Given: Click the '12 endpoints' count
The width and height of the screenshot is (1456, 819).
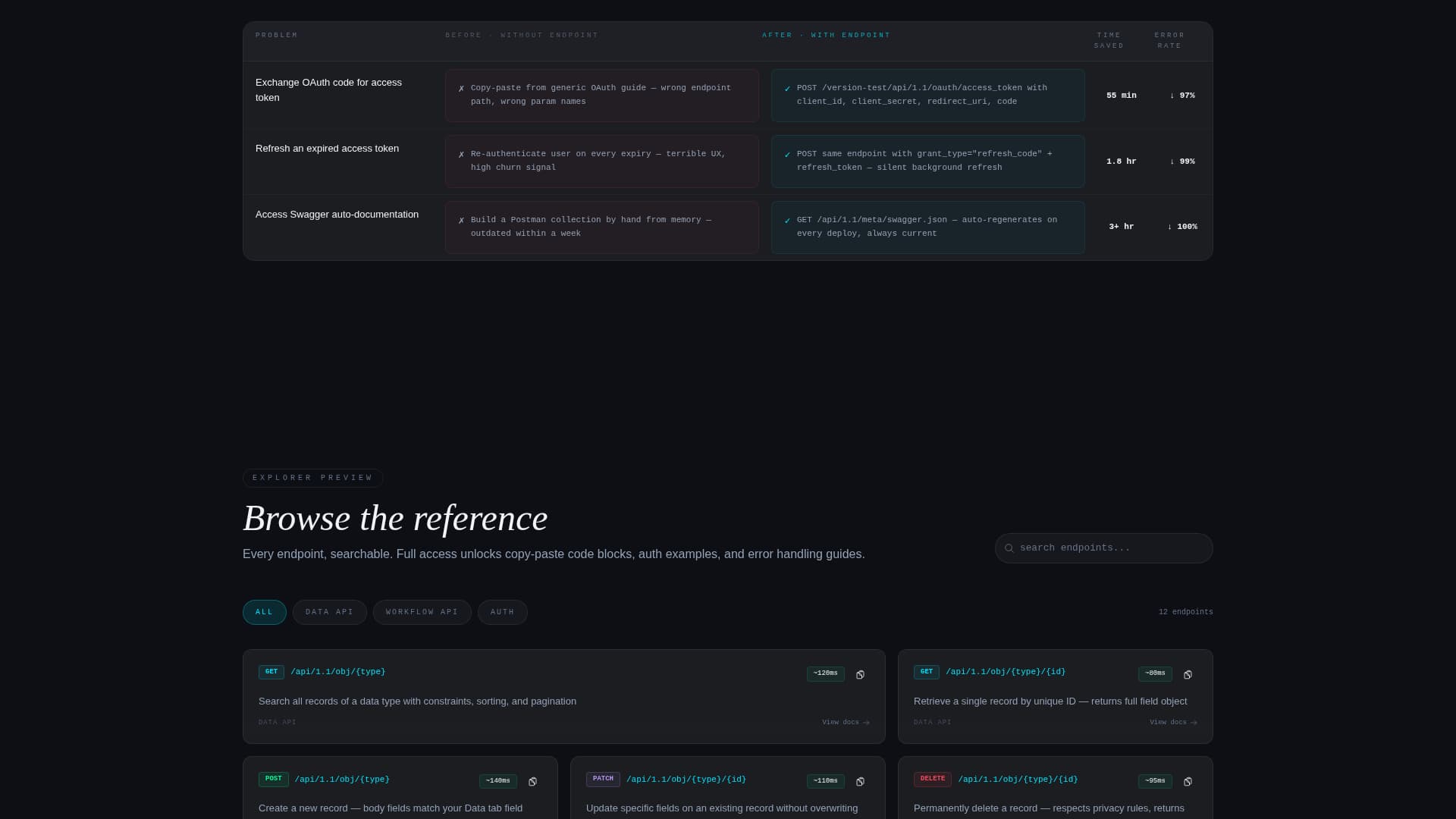Looking at the screenshot, I should pos(1185,612).
